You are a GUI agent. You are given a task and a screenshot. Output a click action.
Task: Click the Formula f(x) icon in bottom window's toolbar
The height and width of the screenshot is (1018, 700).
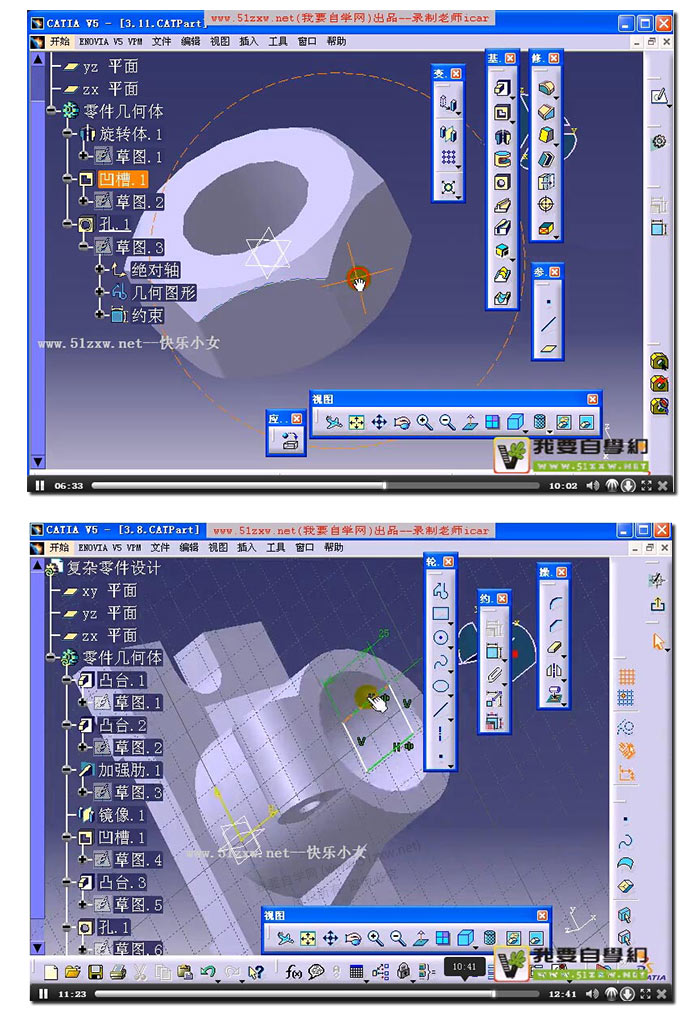[x=293, y=972]
